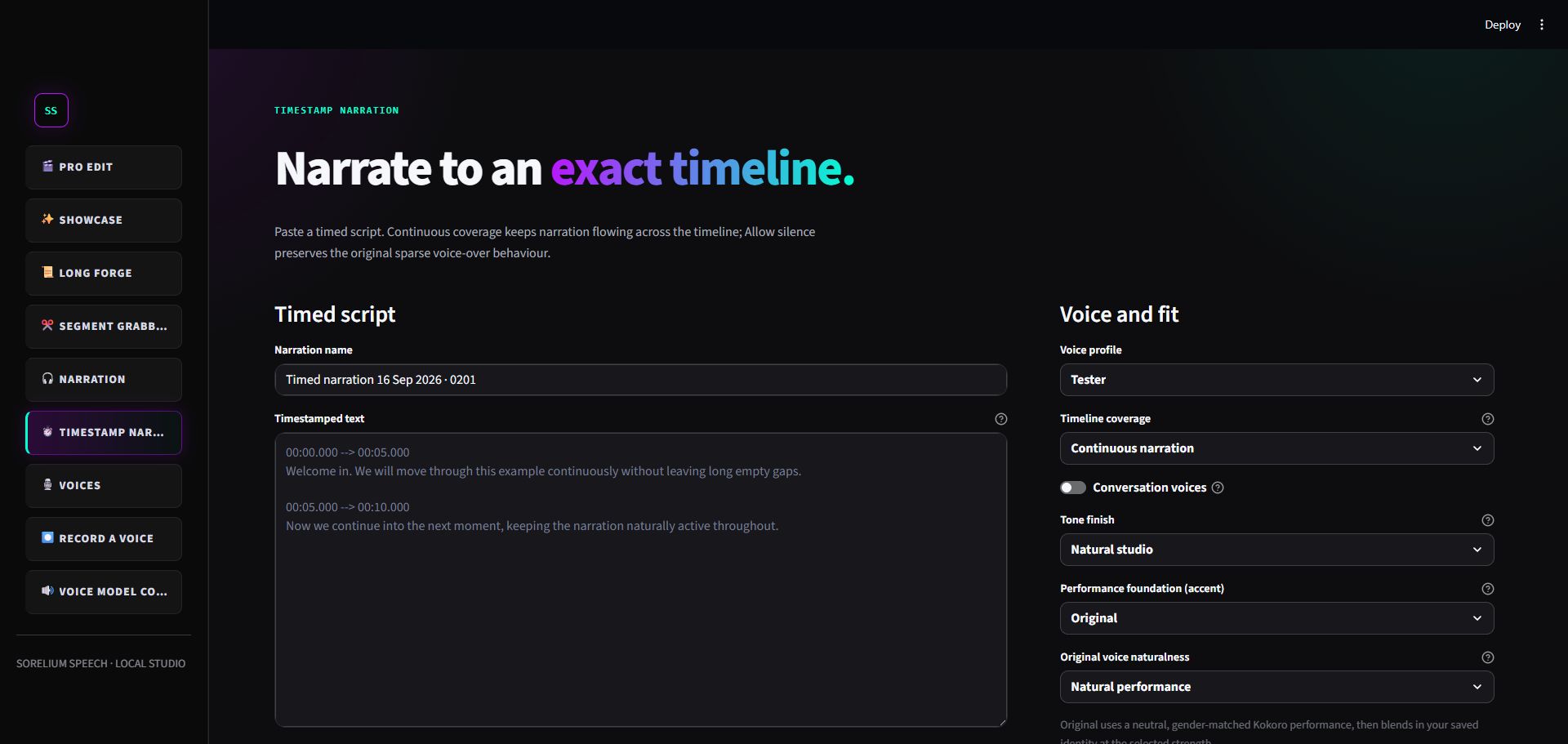
Task: Show help for Original voice naturalness
Action: tap(1487, 657)
